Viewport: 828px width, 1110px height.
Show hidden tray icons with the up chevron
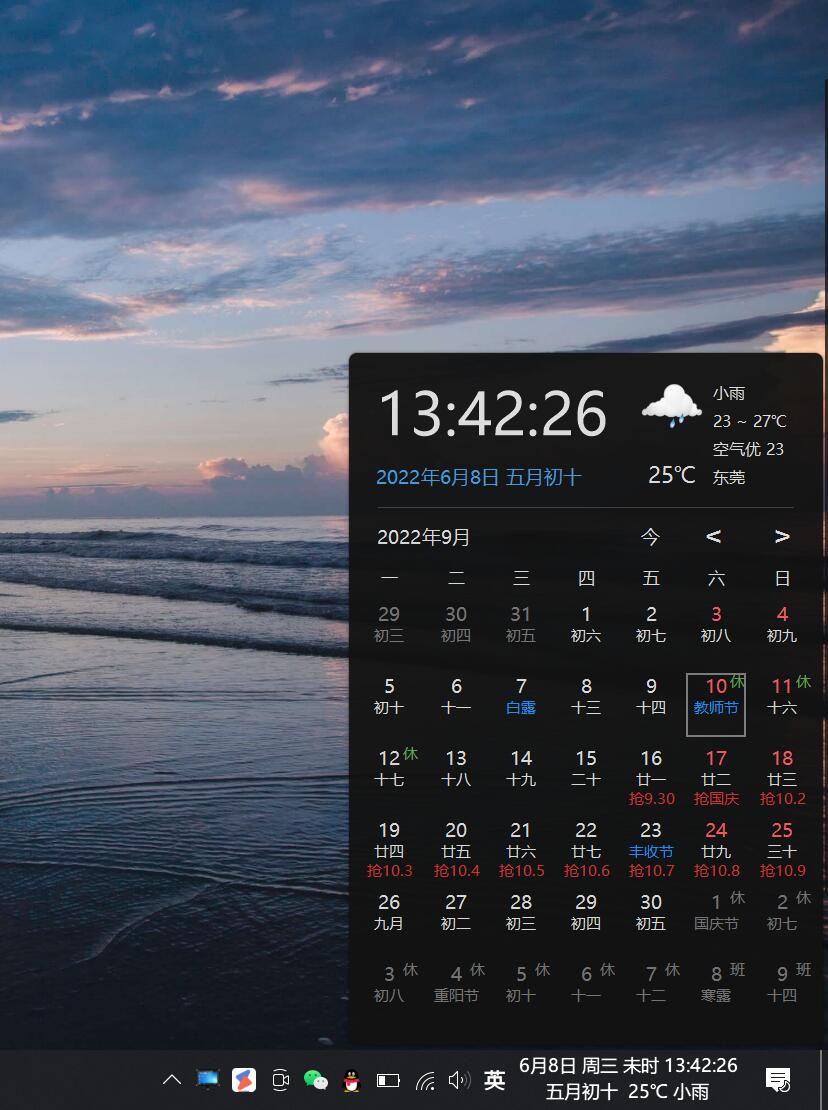(x=172, y=1080)
